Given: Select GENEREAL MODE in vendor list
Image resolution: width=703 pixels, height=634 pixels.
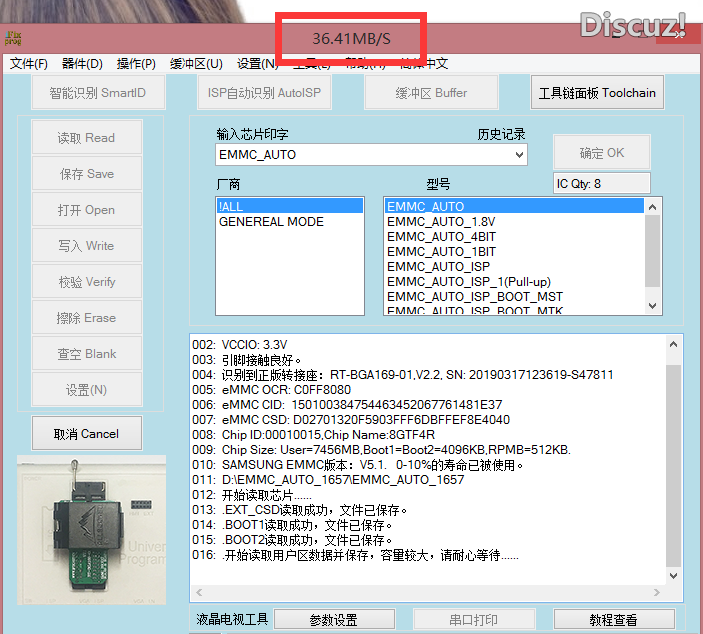Looking at the screenshot, I should 271,222.
